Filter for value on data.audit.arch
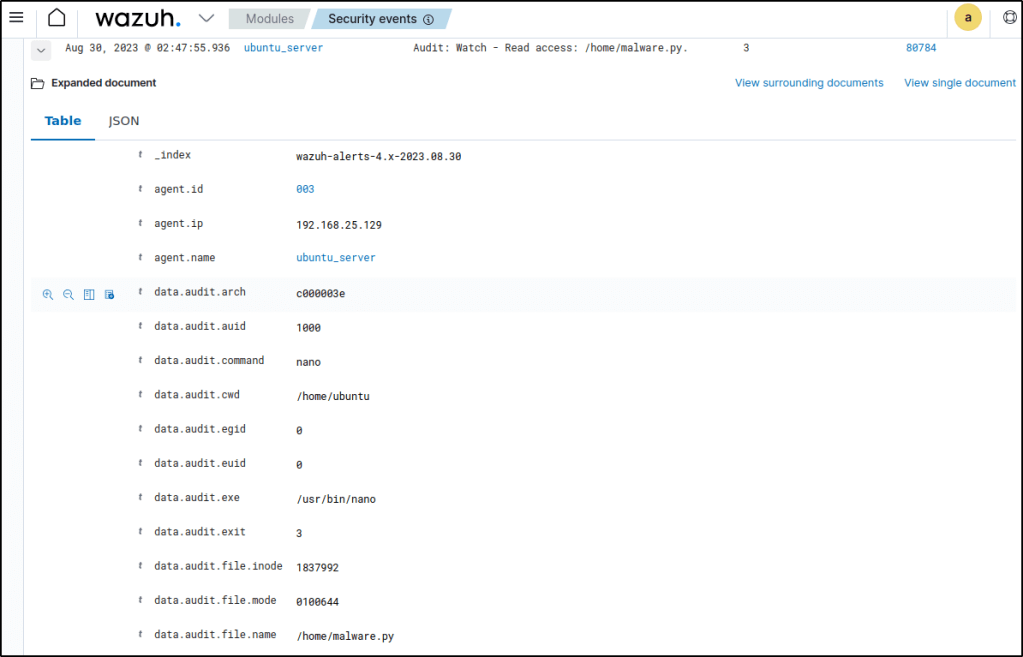 48,294
